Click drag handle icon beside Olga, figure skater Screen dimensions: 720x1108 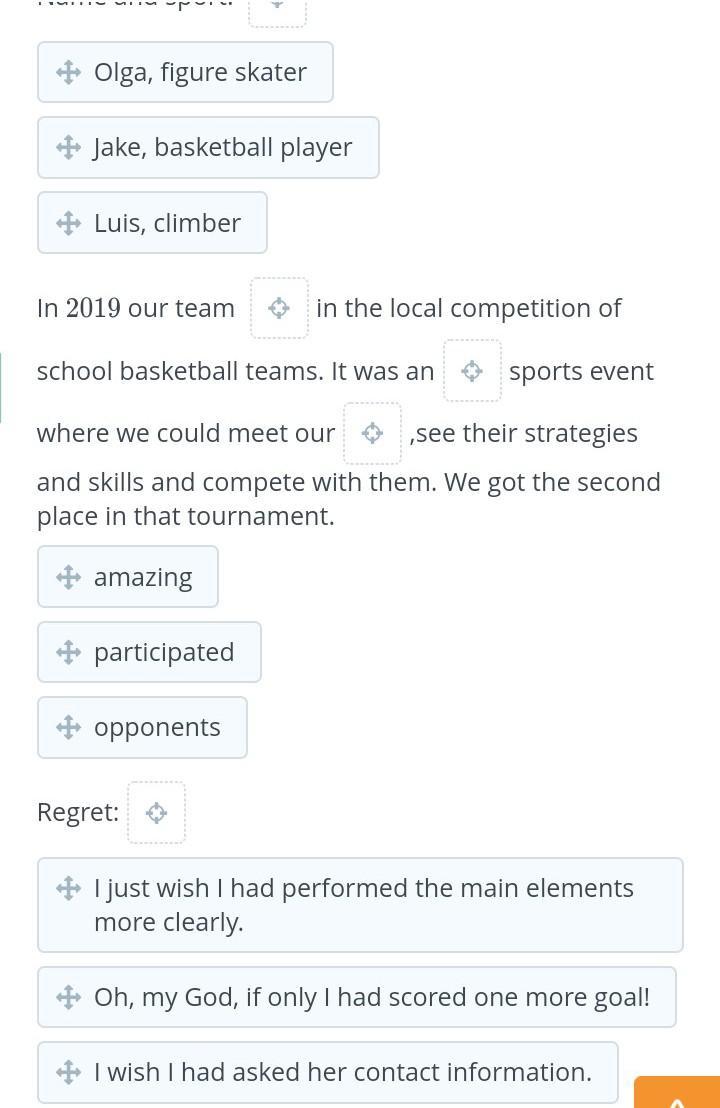[68, 72]
